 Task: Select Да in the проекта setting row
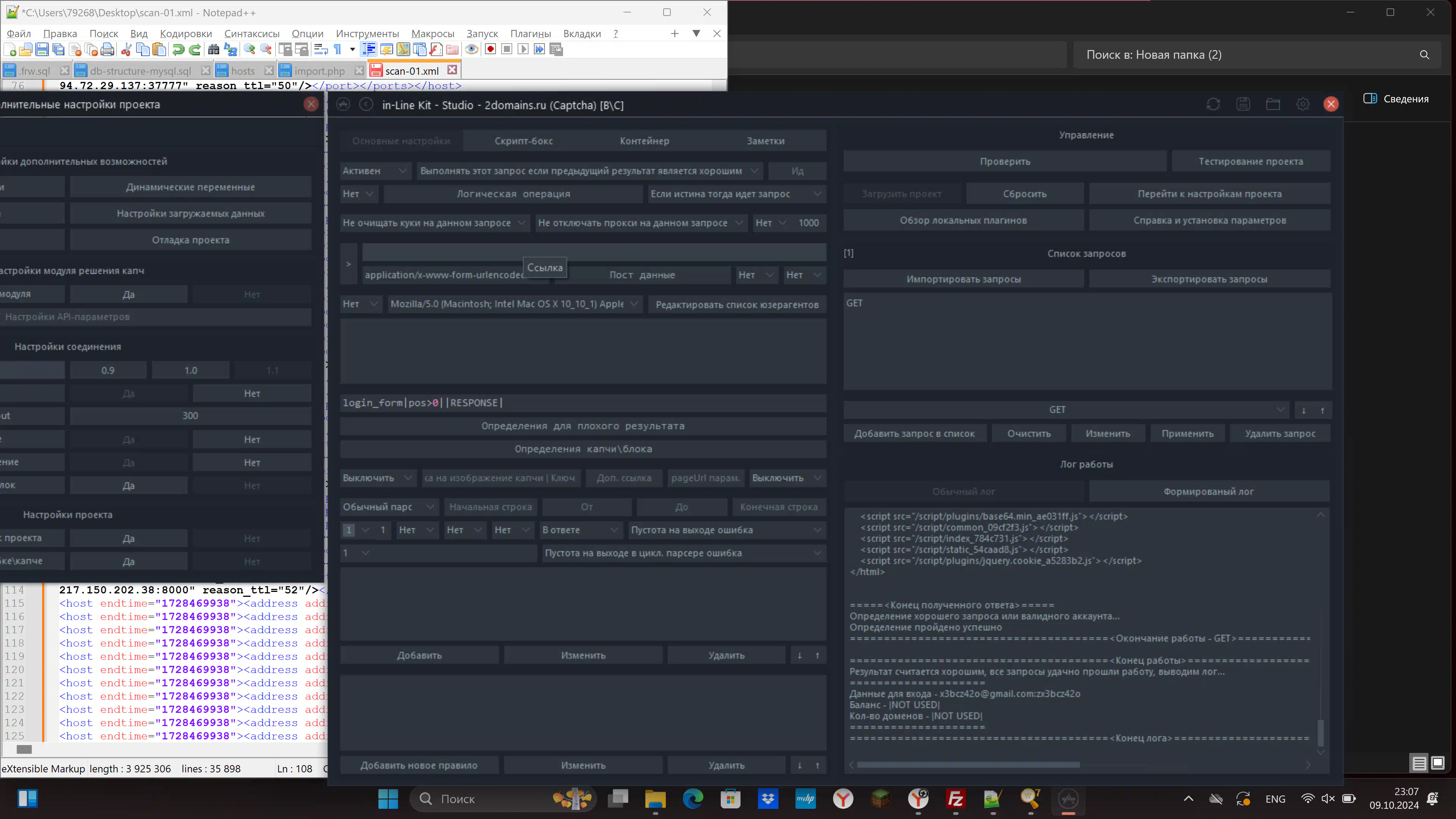tap(129, 538)
